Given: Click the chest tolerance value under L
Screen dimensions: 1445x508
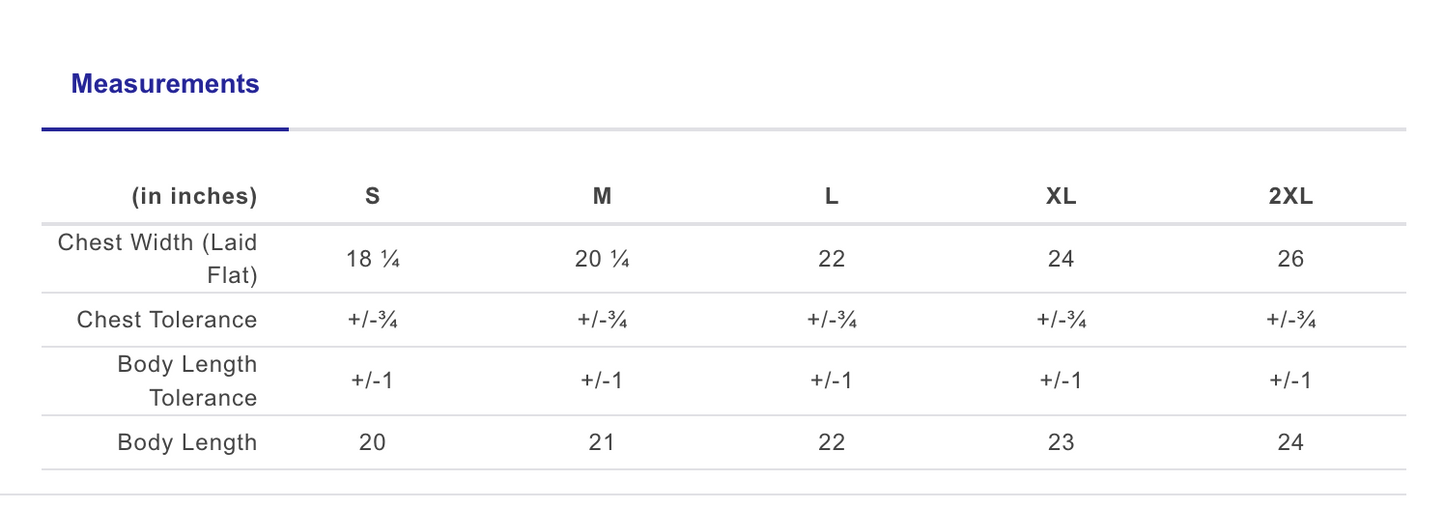Looking at the screenshot, I should coord(831,320).
